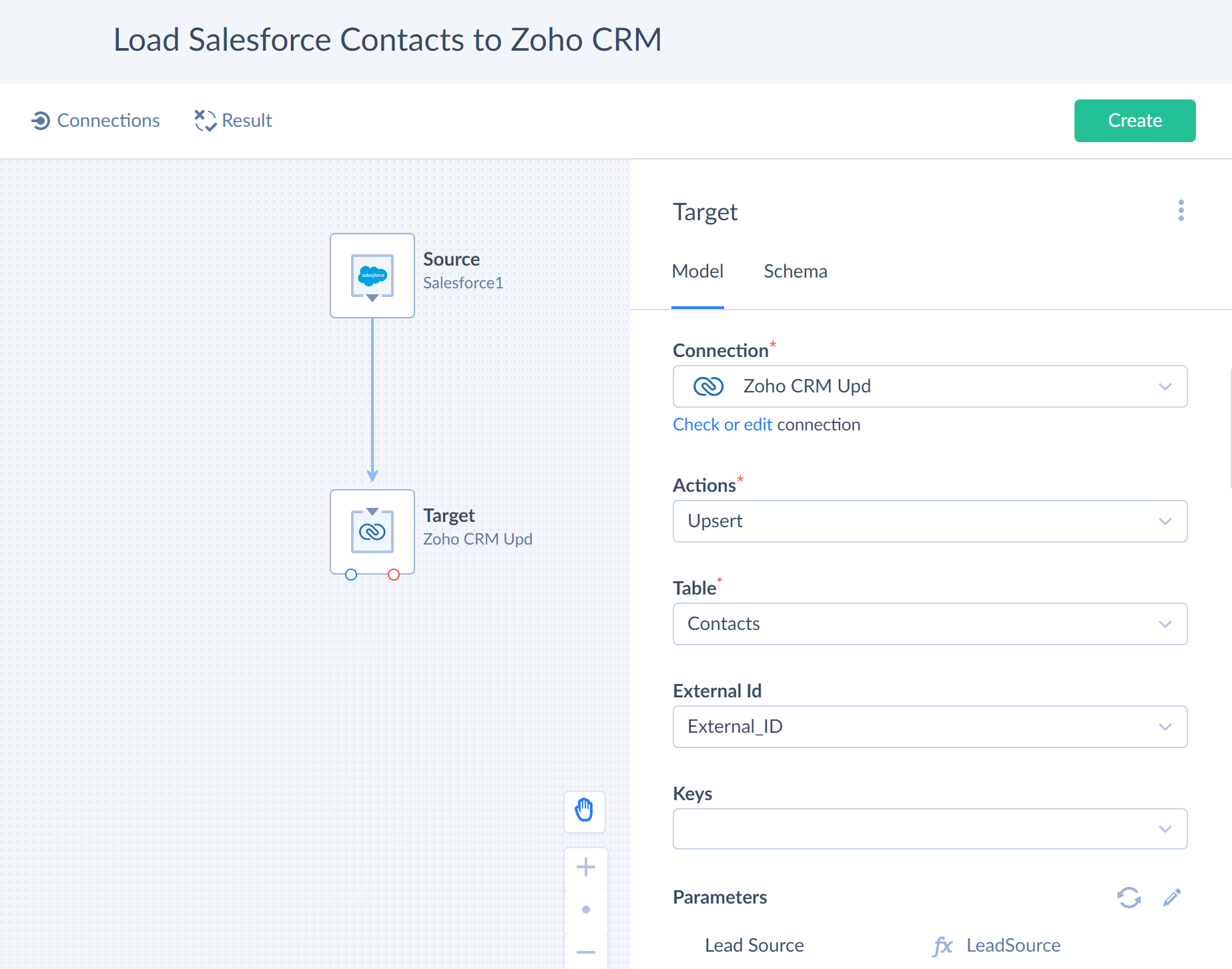The height and width of the screenshot is (969, 1232).
Task: Edit parameters with the pencil icon
Action: point(1172,898)
